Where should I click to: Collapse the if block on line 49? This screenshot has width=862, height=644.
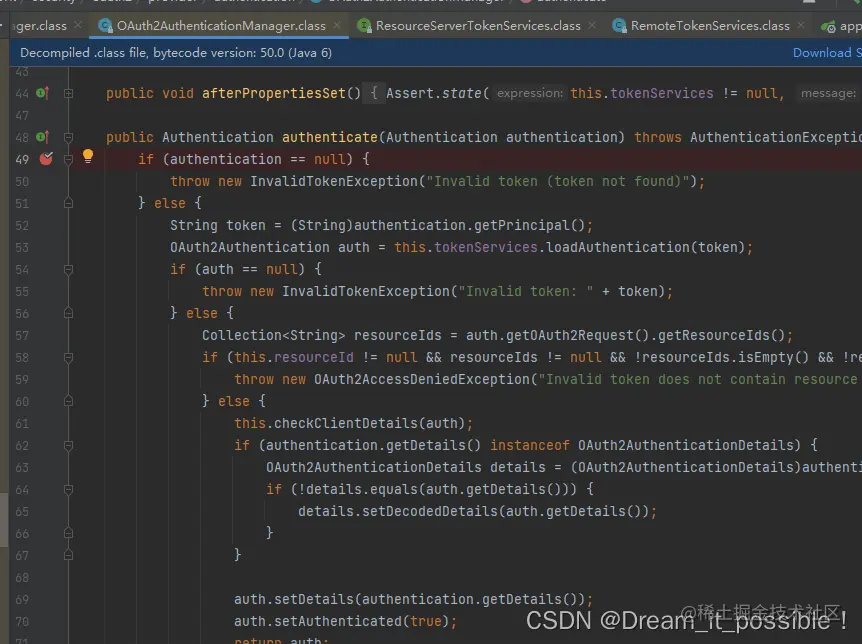69,159
